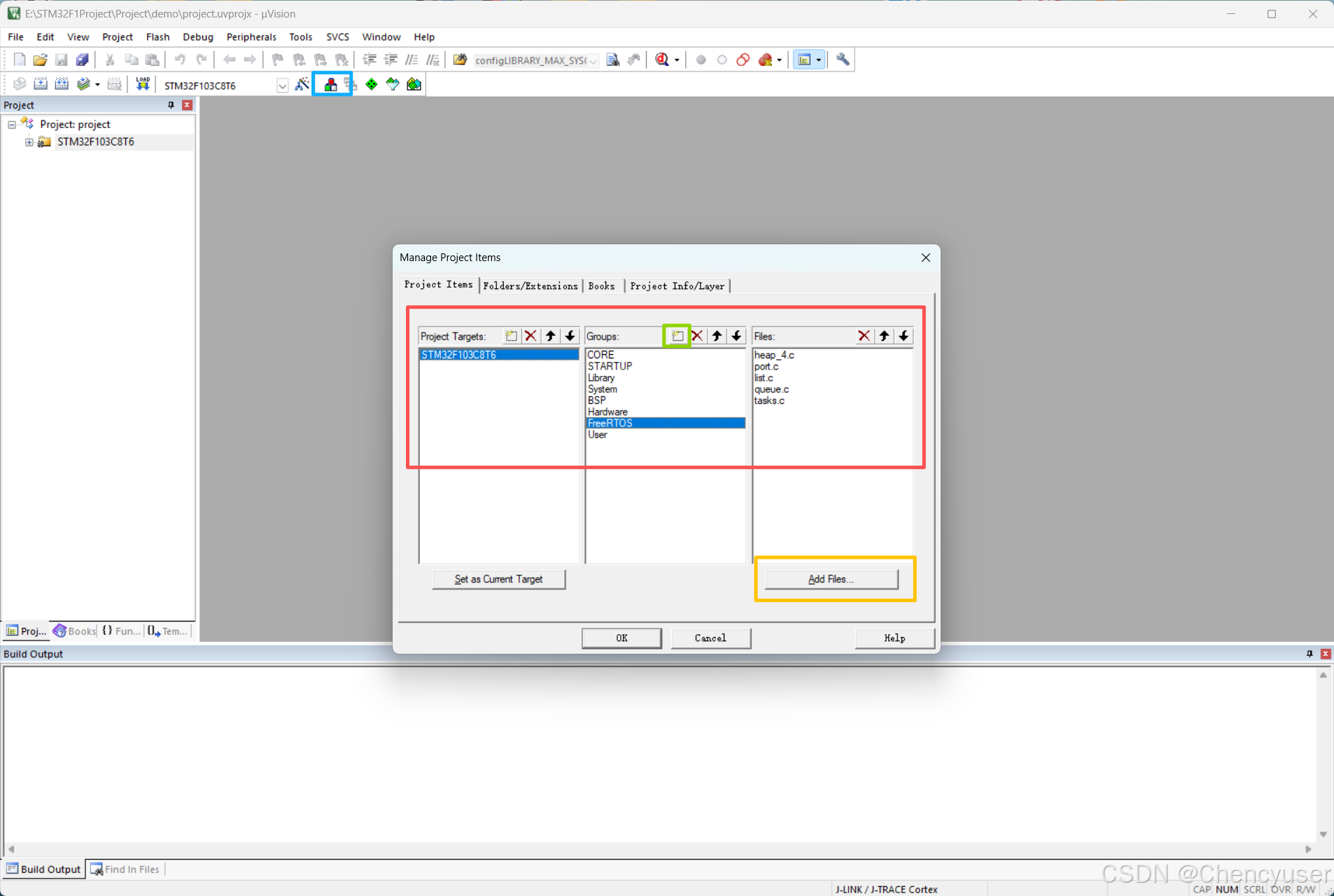Pin the Project panel with the pushpin

point(170,105)
